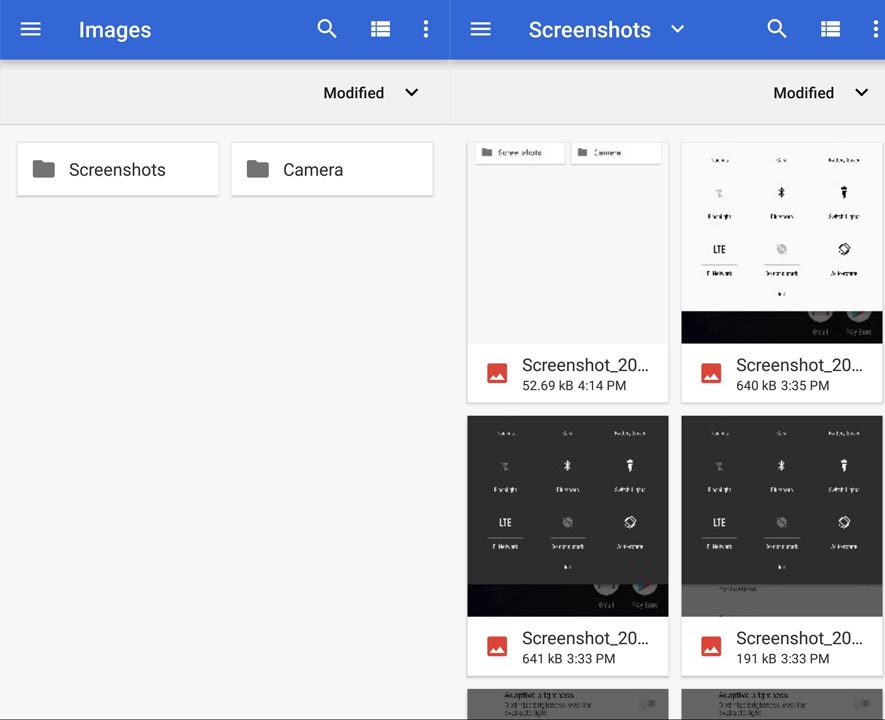This screenshot has height=720, width=885.
Task: Click the Images title text
Action: click(x=115, y=30)
